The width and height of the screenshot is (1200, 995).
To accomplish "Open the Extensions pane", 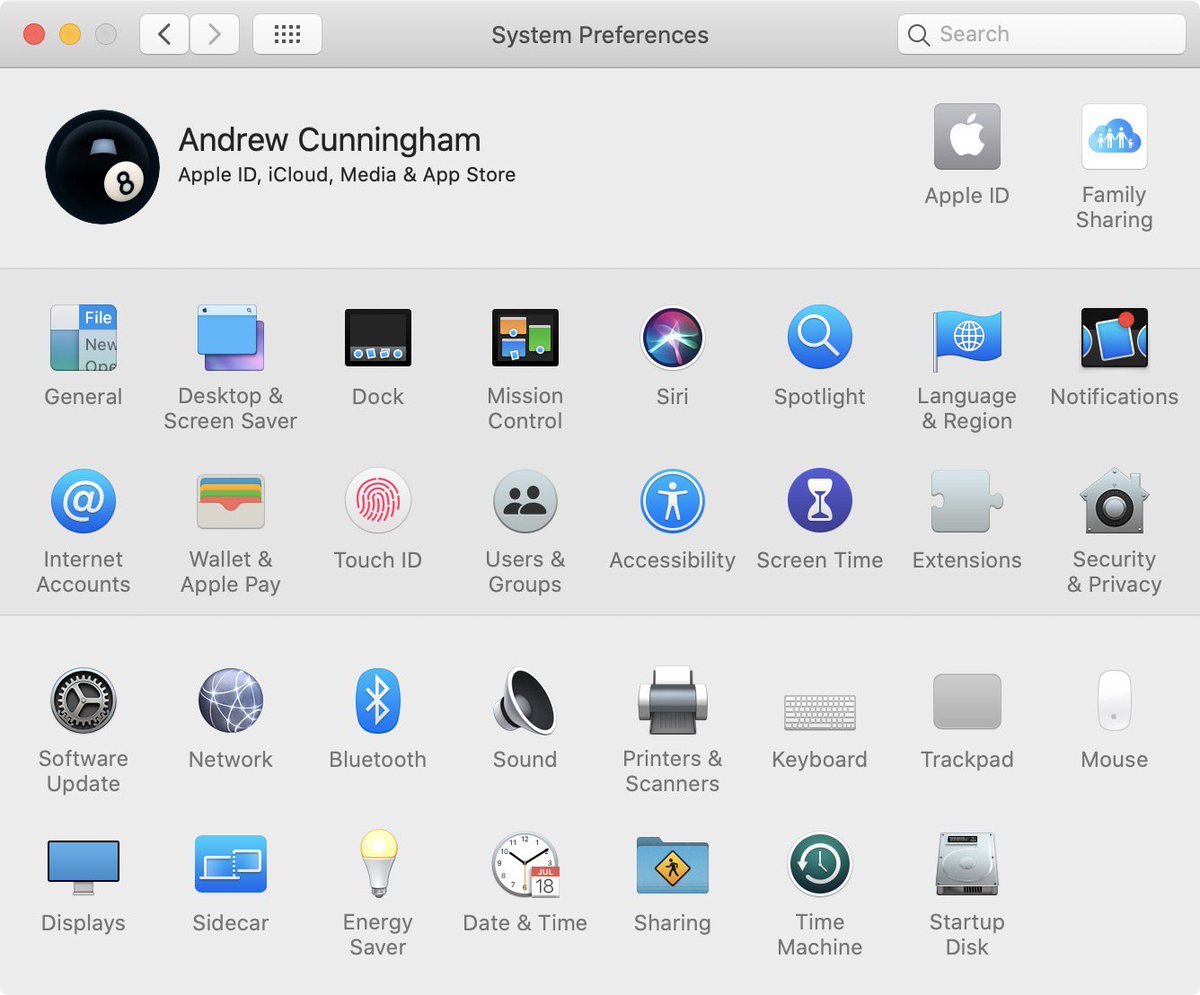I will point(967,501).
